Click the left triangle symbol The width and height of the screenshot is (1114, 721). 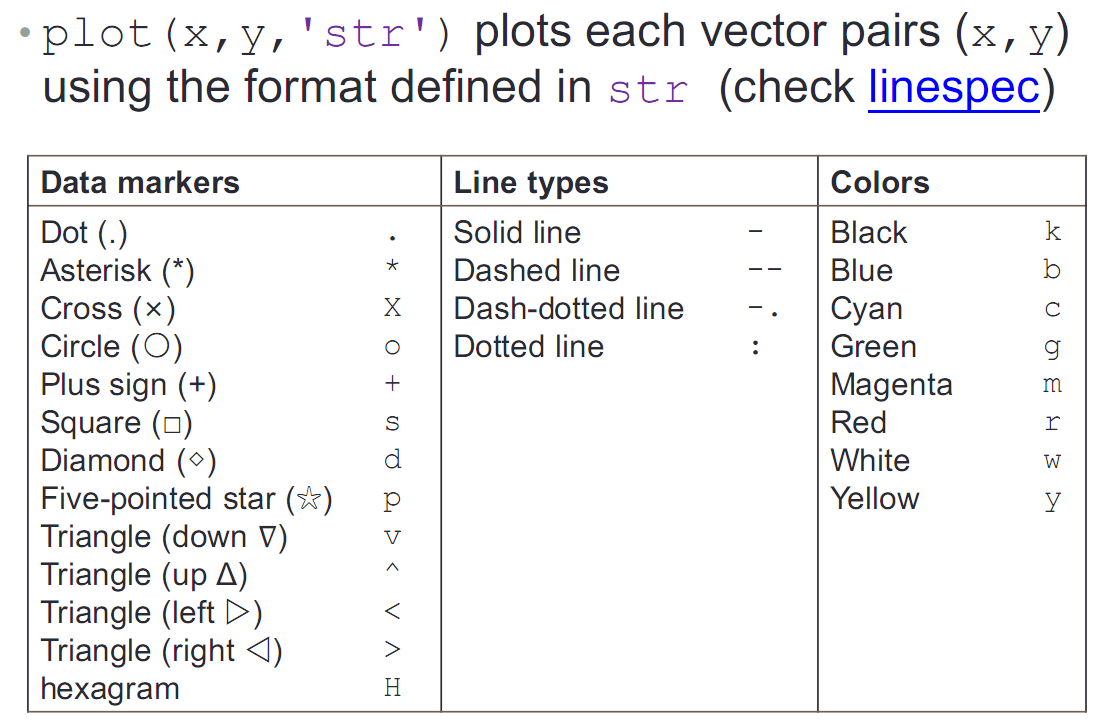point(241,613)
